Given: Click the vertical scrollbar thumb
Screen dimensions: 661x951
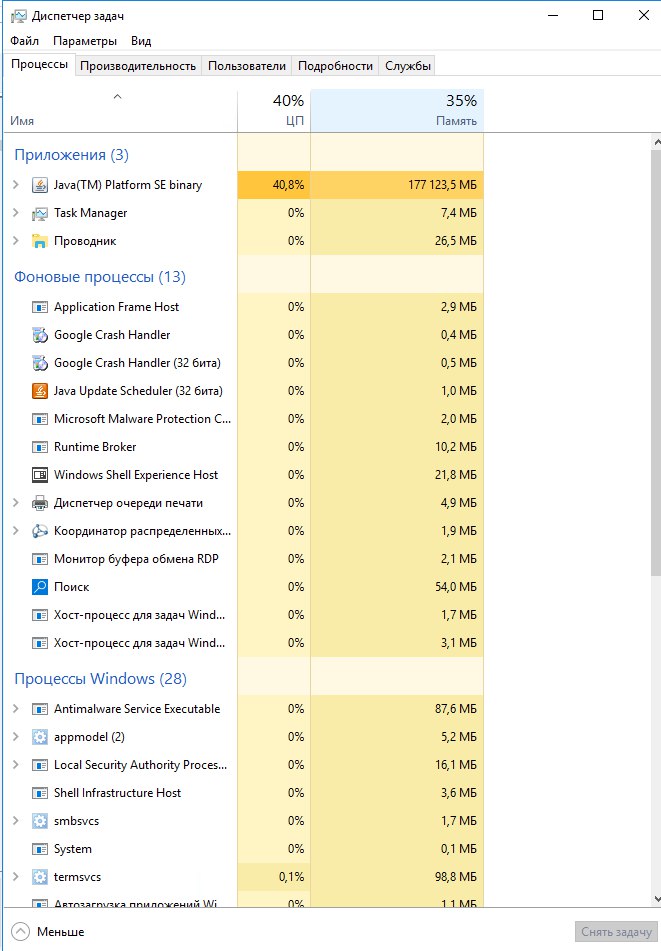Looking at the screenshot, I should [x=656, y=363].
